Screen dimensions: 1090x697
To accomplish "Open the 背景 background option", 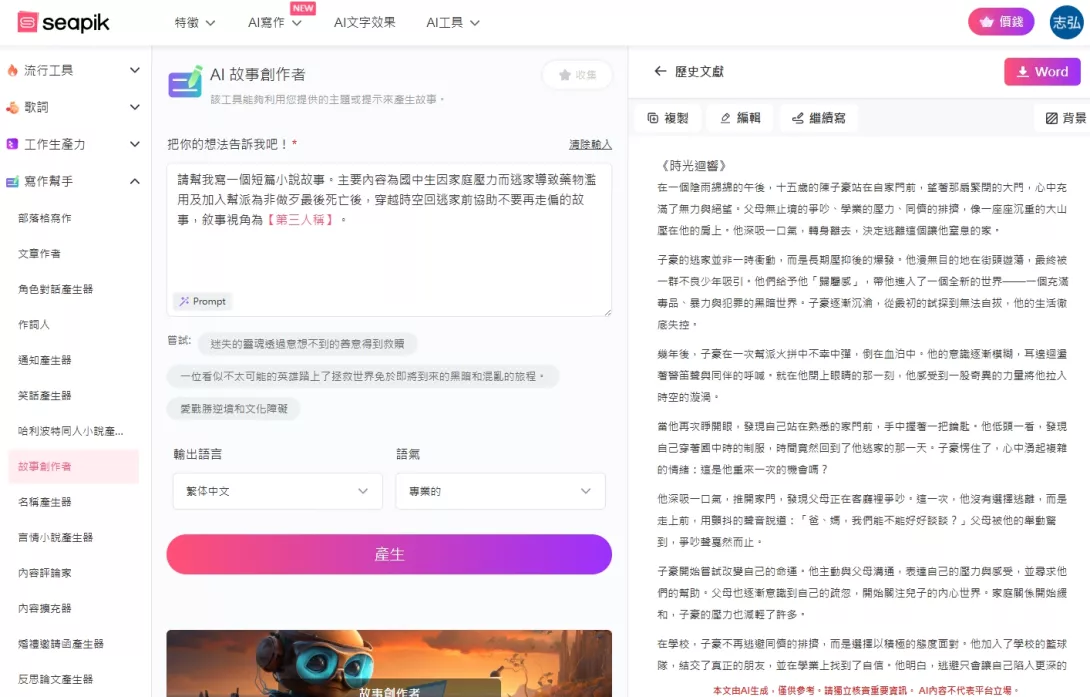I will pos(1065,118).
